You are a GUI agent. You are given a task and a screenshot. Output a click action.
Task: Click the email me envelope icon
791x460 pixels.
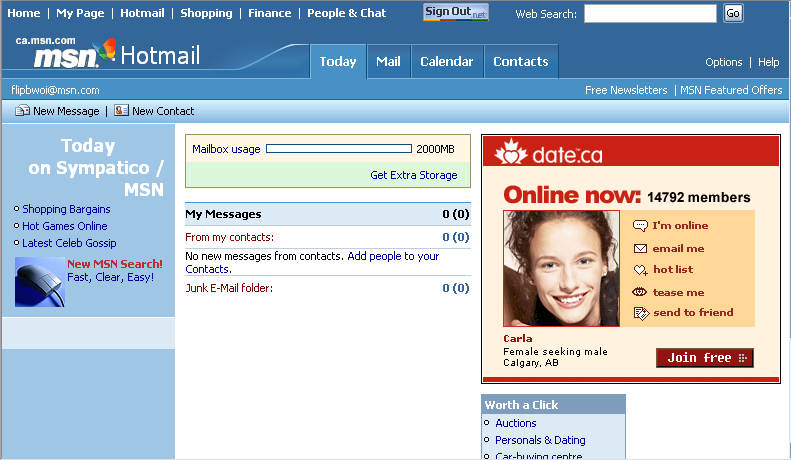[640, 248]
